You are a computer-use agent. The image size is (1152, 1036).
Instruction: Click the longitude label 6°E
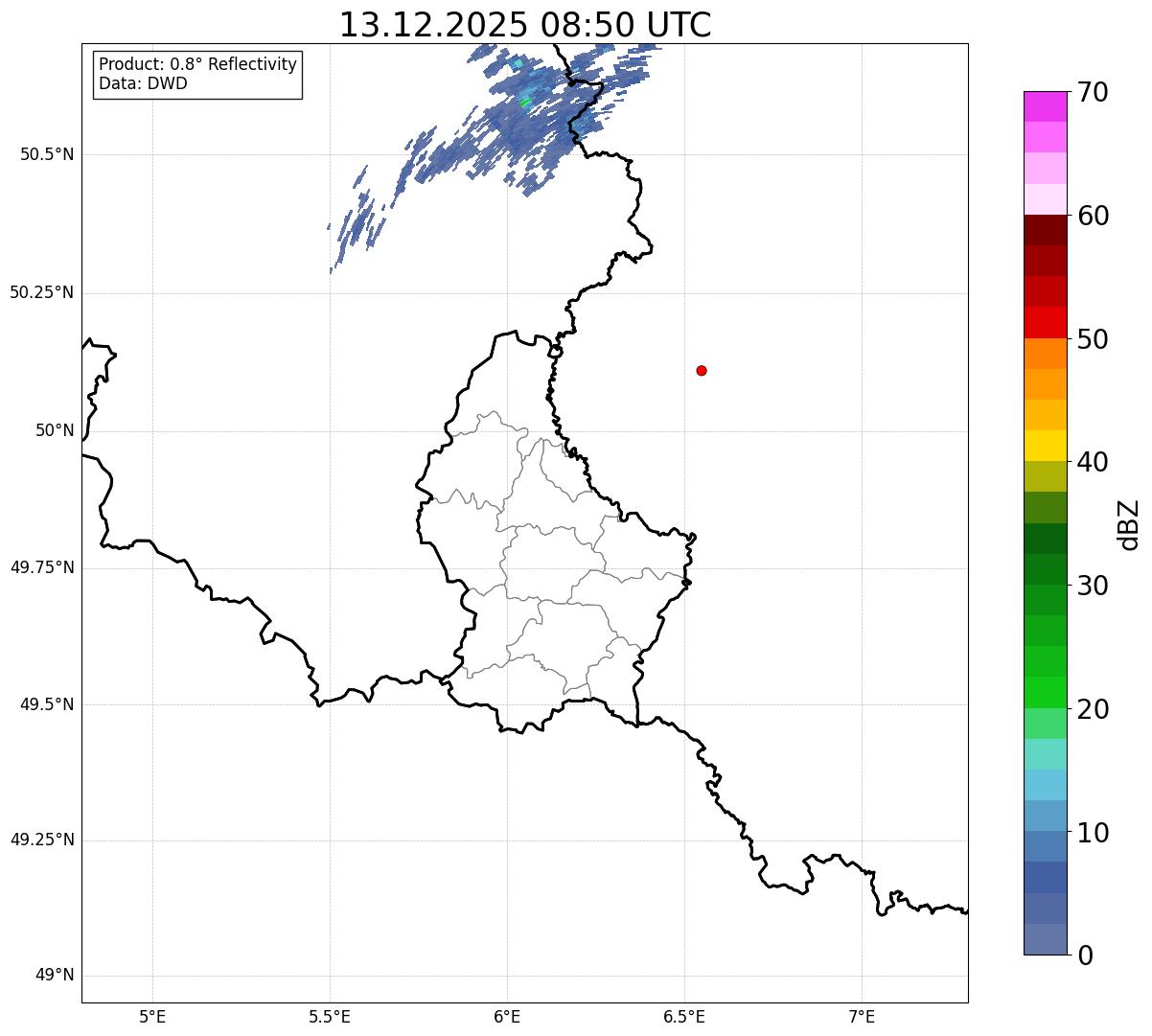[507, 1016]
